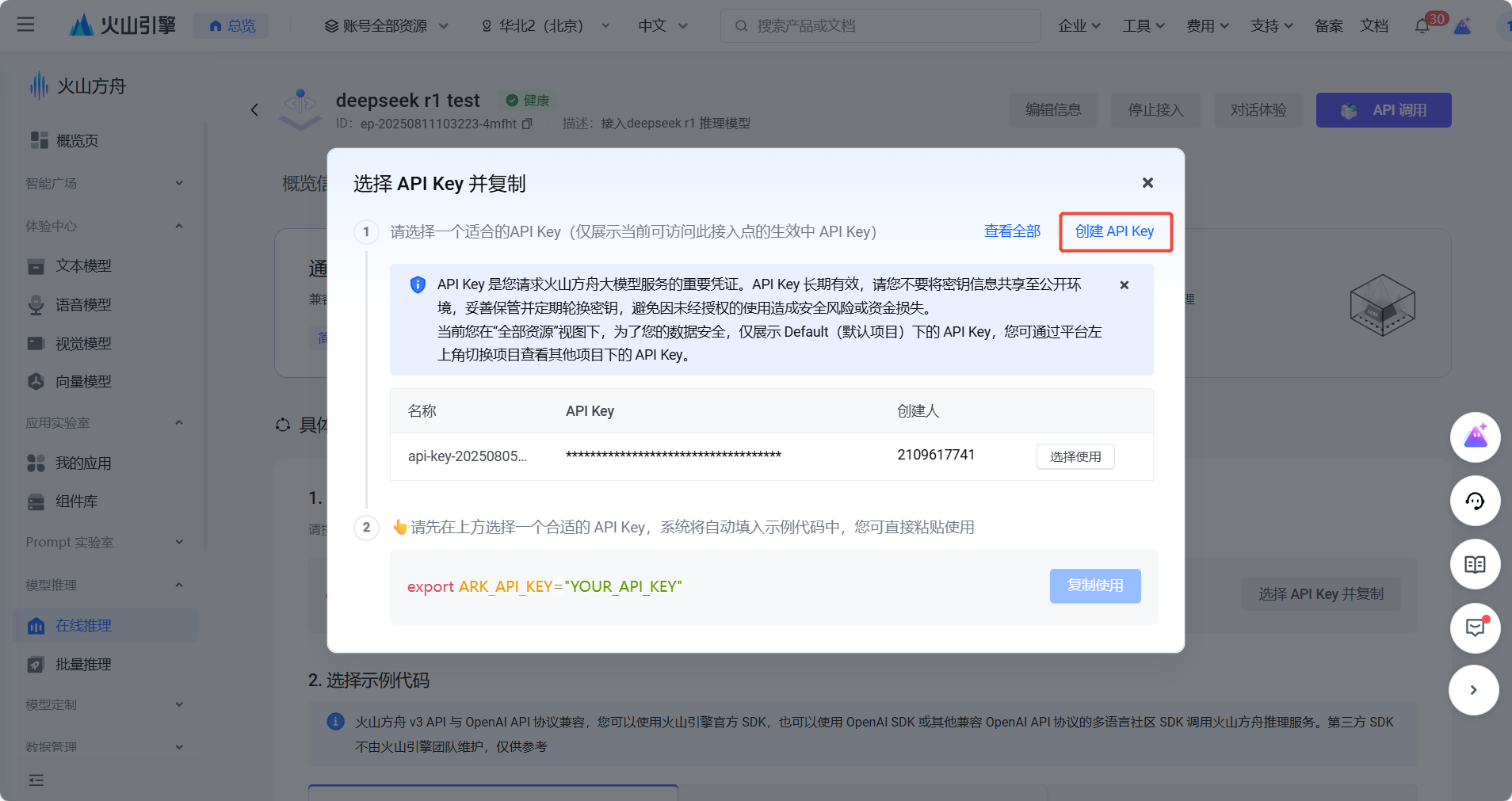The image size is (1512, 801).
Task: Click the floating right-arrow collapse button
Action: [x=1473, y=690]
